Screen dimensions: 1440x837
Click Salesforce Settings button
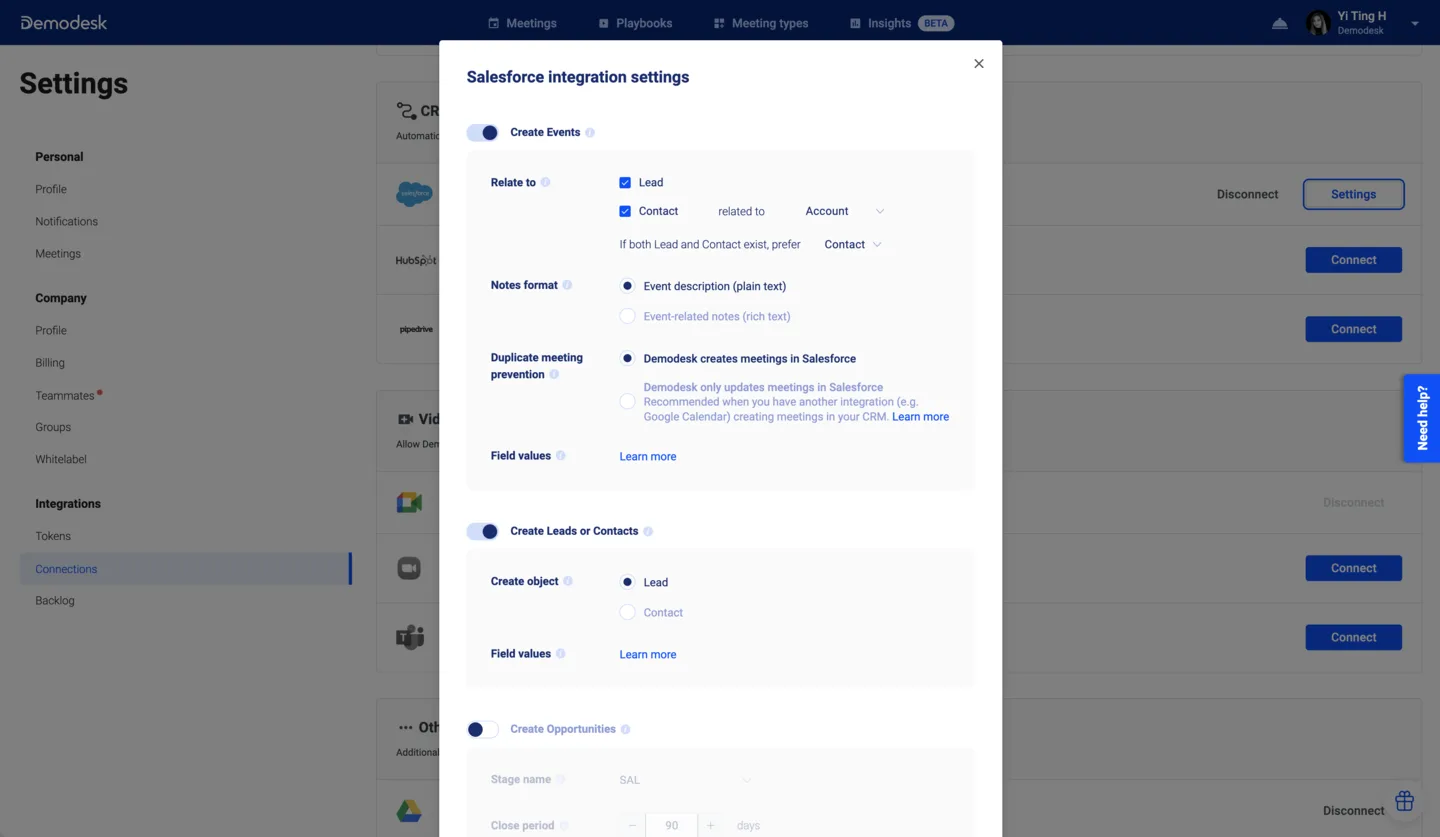click(1353, 194)
